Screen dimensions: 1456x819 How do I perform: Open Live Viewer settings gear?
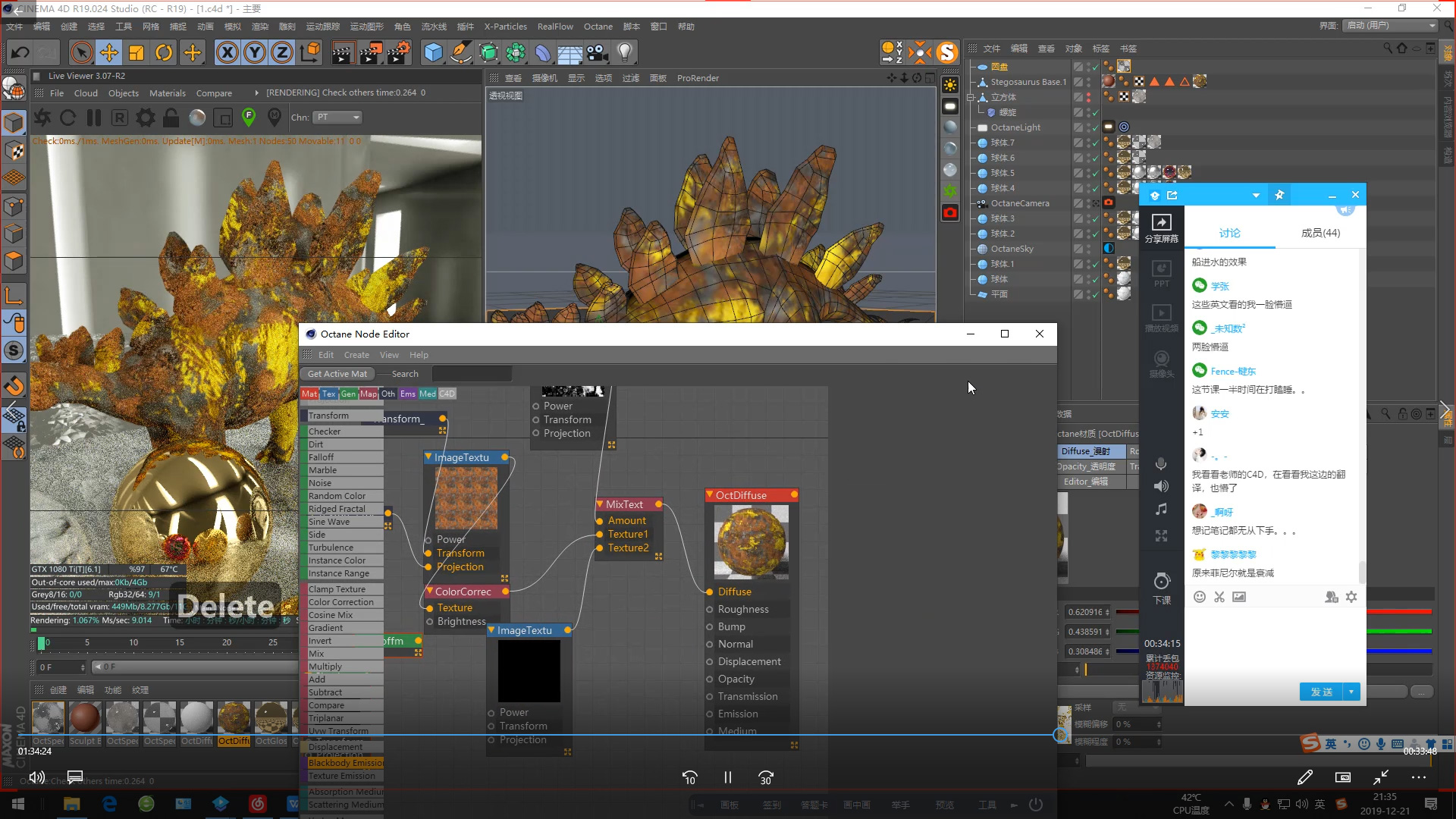point(145,118)
